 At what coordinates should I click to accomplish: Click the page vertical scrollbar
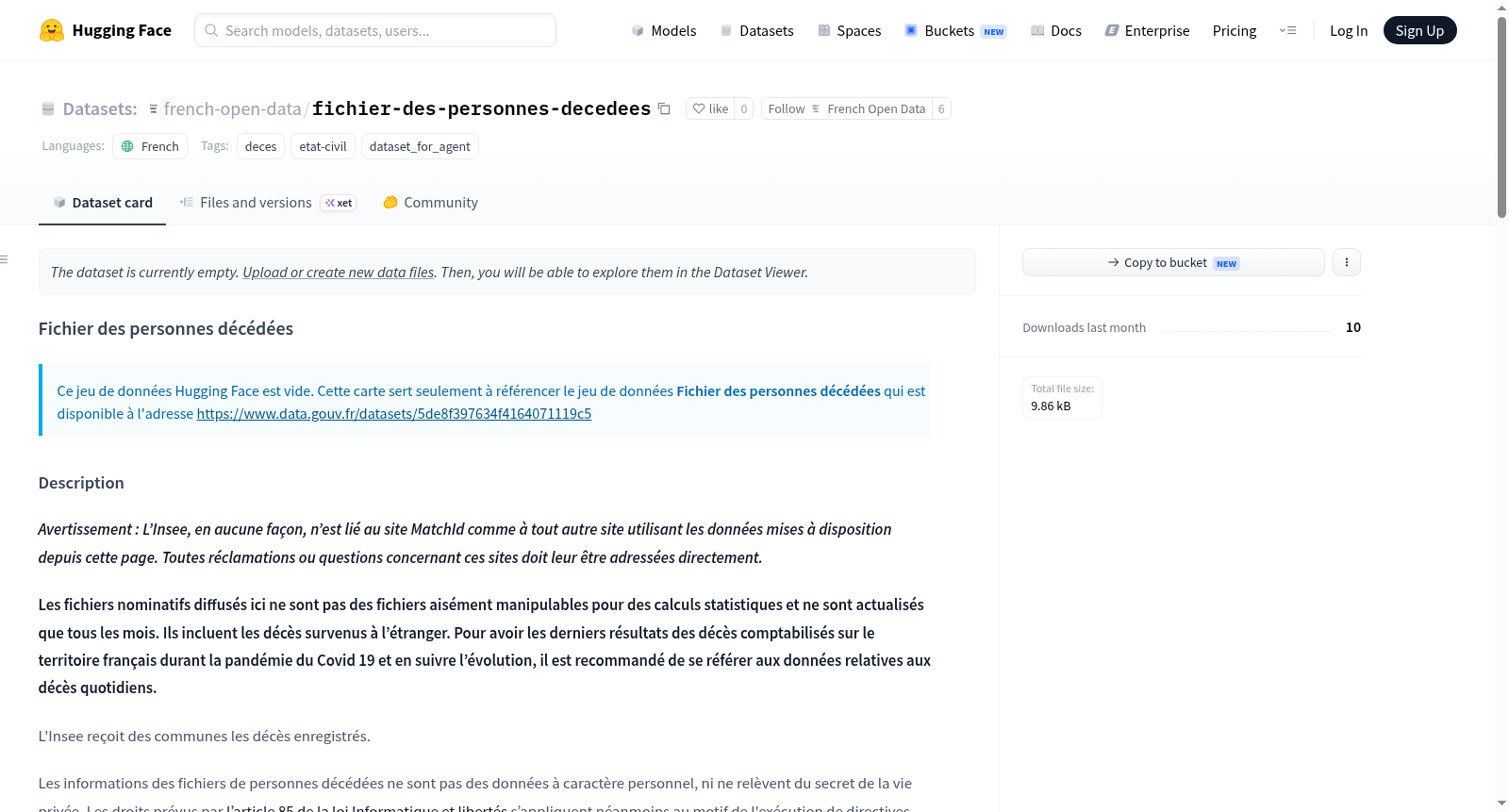[x=1501, y=118]
